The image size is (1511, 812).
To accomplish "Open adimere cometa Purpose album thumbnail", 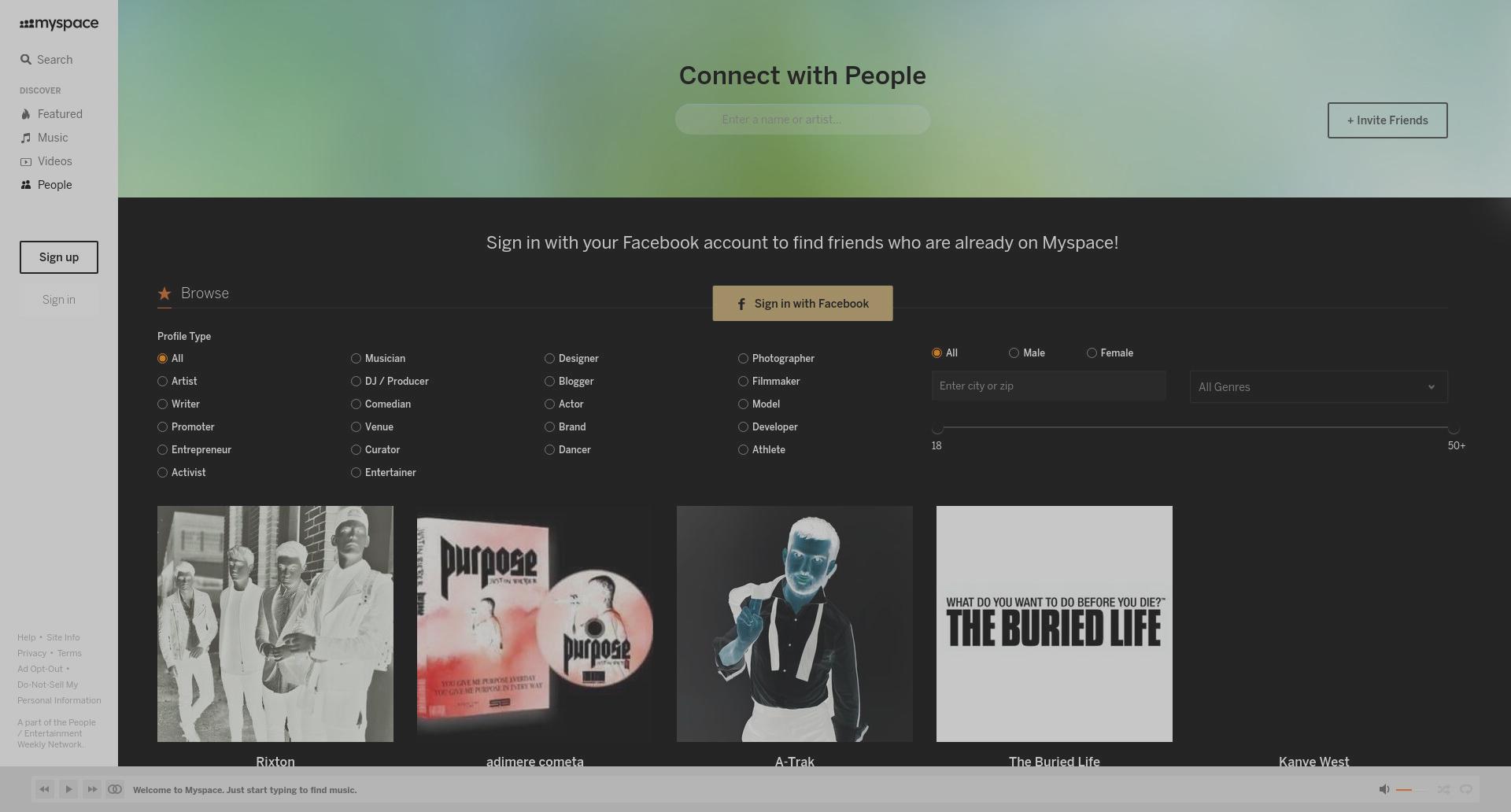I will click(x=535, y=624).
